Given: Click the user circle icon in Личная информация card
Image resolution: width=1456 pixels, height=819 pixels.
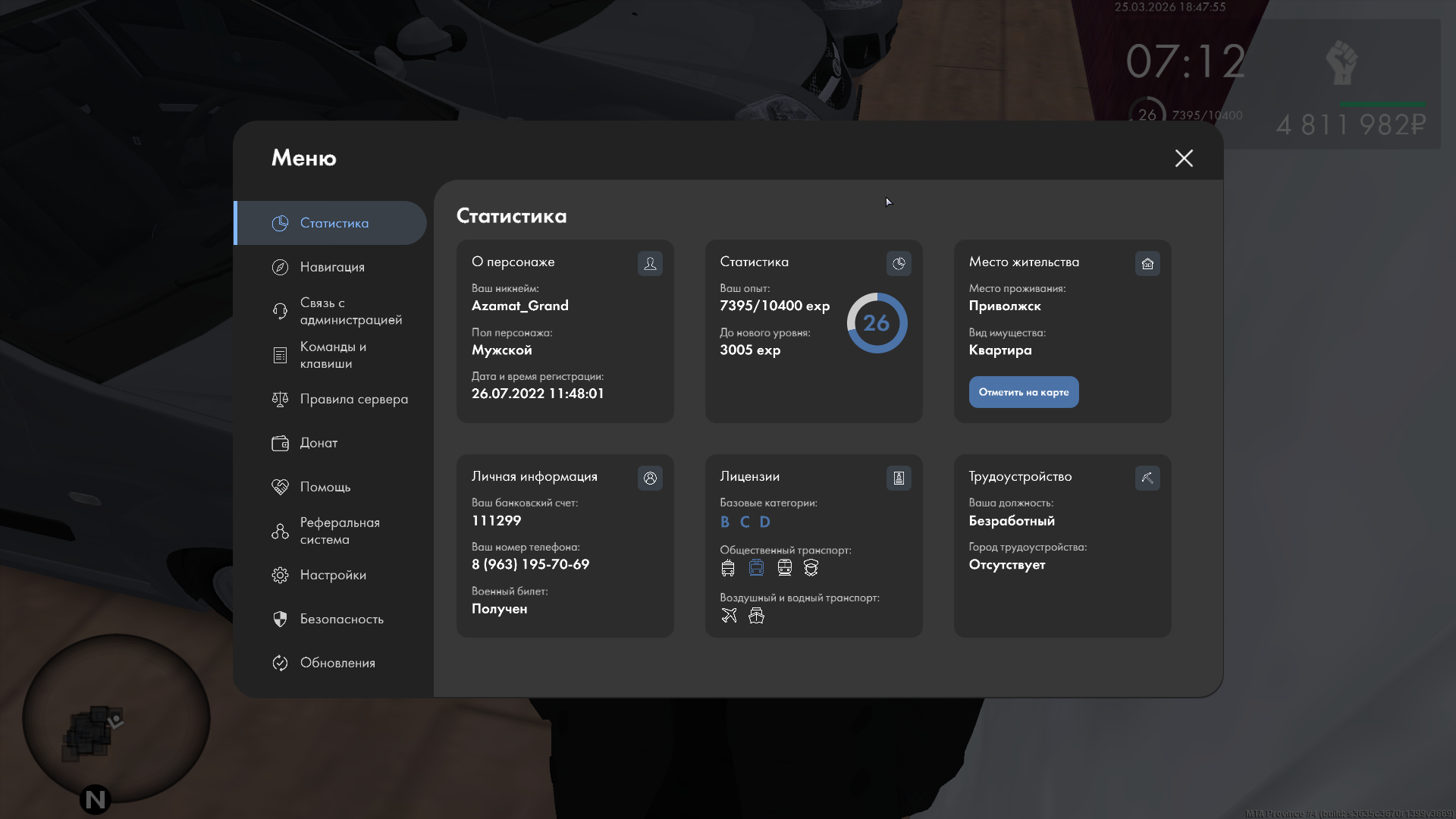Looking at the screenshot, I should click(x=650, y=478).
